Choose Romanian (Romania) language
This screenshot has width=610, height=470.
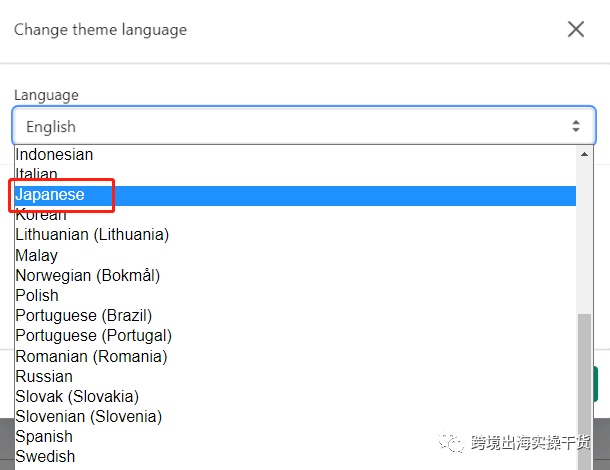[x=295, y=356]
